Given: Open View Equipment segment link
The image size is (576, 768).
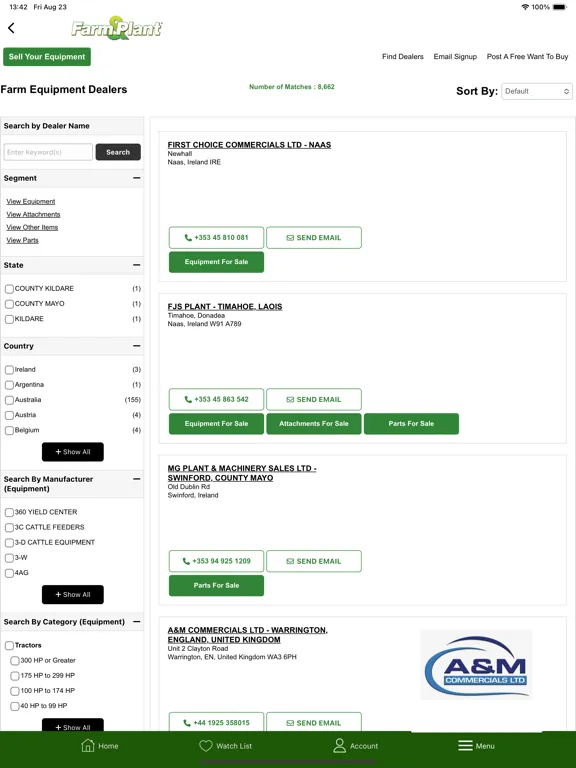Looking at the screenshot, I should pyautogui.click(x=31, y=201).
